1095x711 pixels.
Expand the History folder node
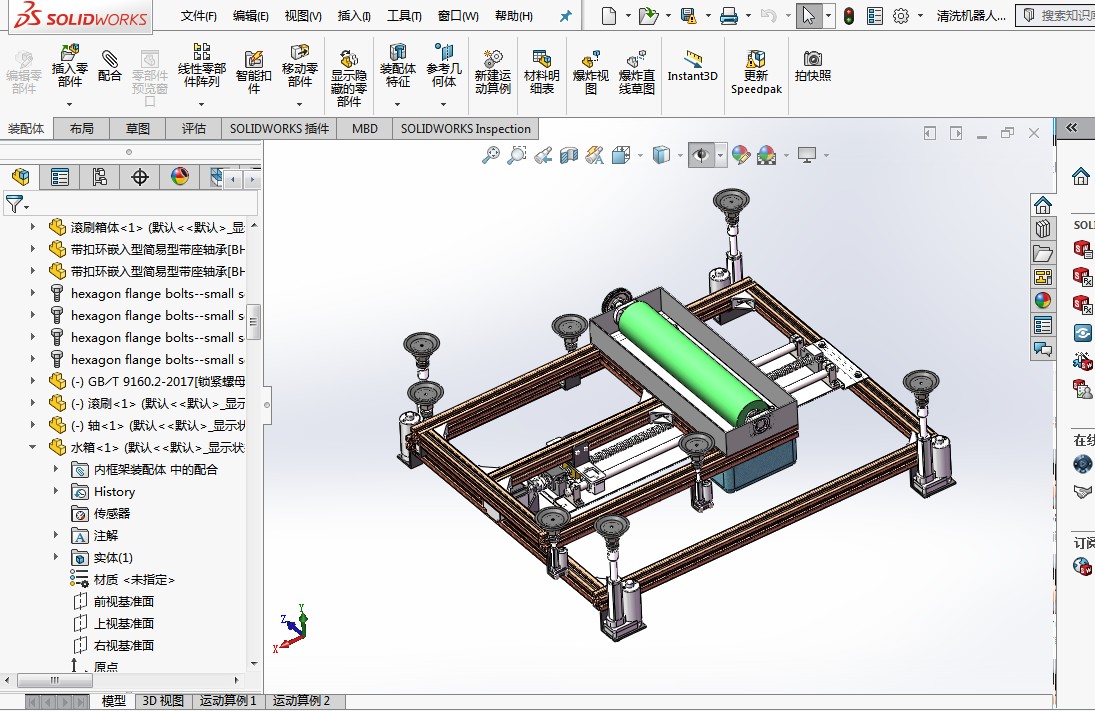coord(56,491)
